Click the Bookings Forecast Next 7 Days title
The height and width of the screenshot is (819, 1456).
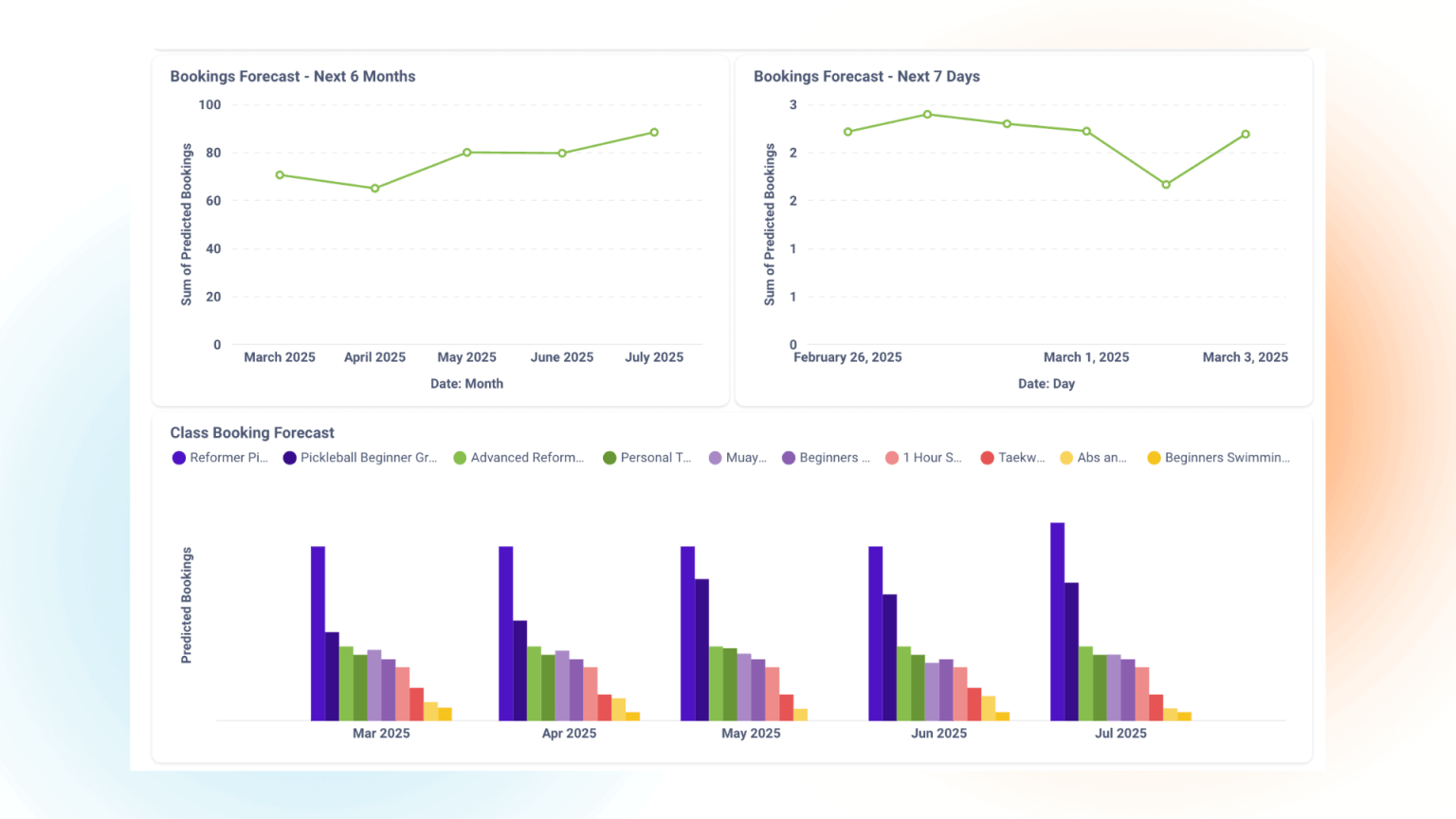[866, 76]
